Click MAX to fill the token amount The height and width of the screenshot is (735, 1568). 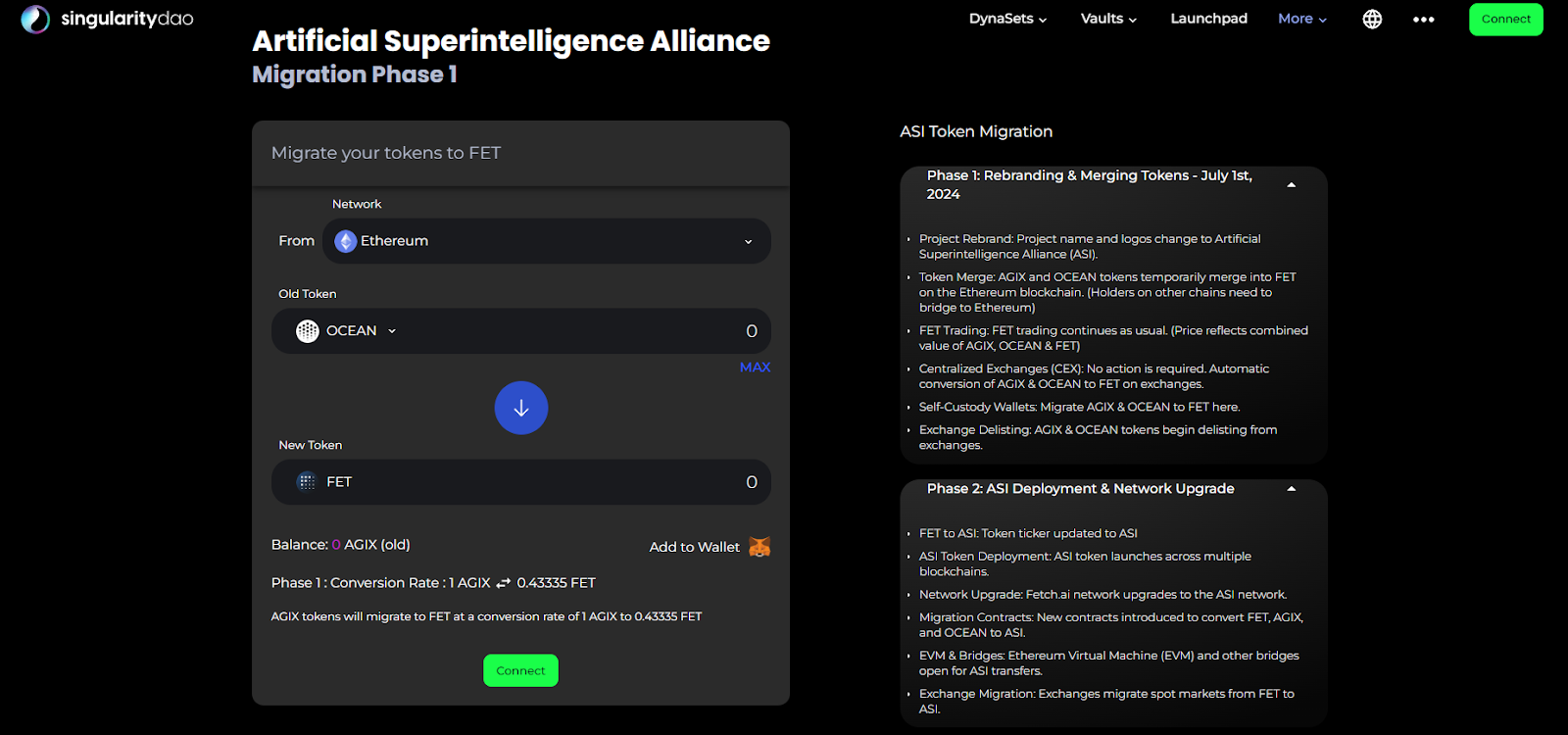coord(755,367)
